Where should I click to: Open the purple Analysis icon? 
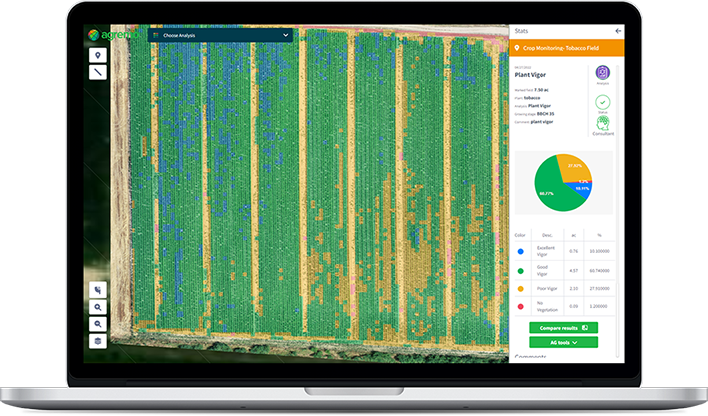pos(602,73)
